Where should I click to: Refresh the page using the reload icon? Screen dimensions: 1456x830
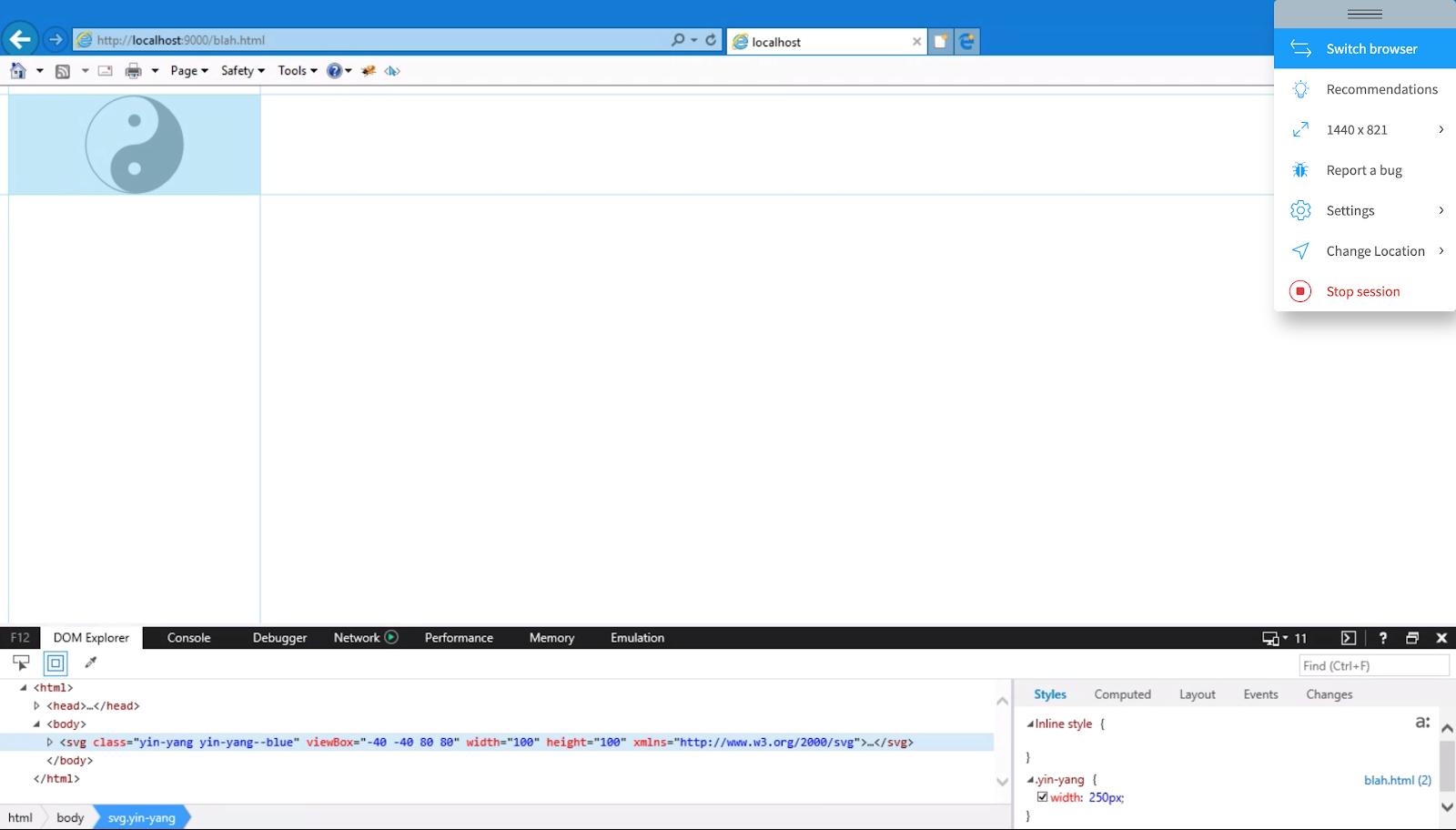pos(711,40)
